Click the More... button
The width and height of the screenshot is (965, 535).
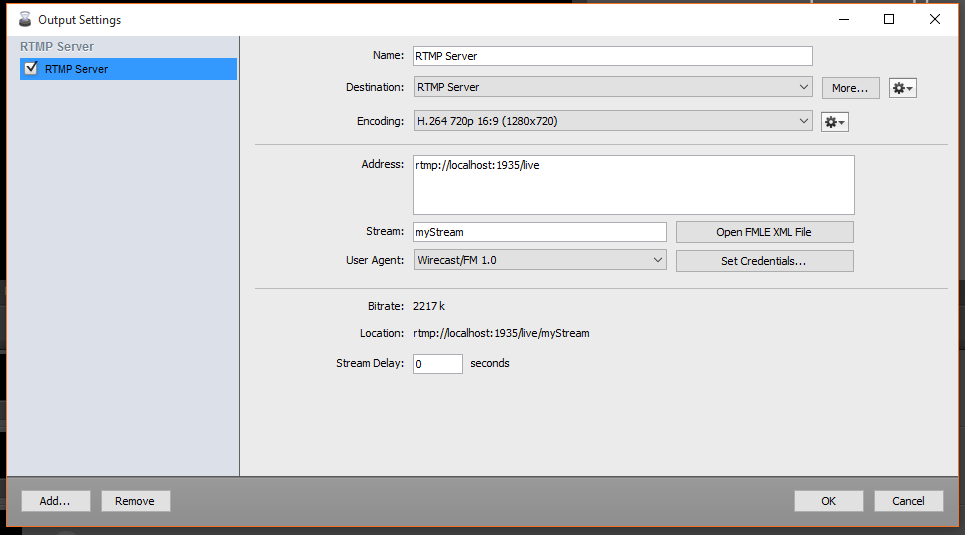[x=851, y=88]
